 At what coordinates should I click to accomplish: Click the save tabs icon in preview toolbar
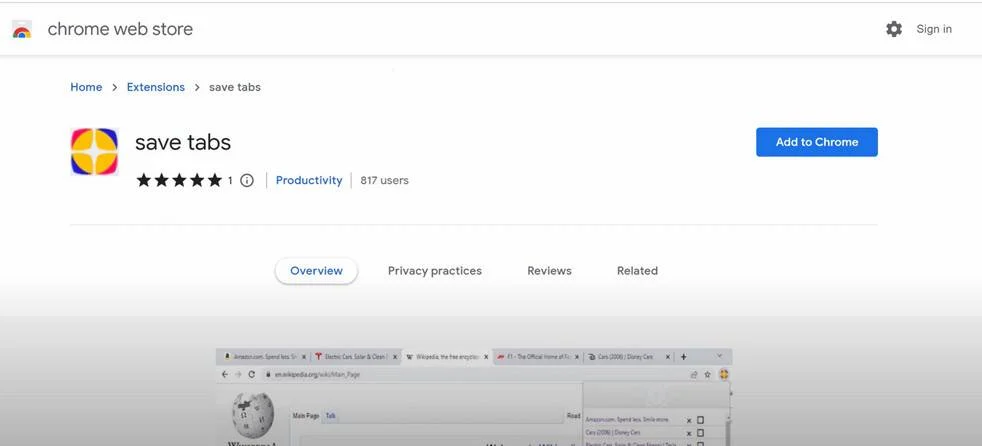point(723,375)
